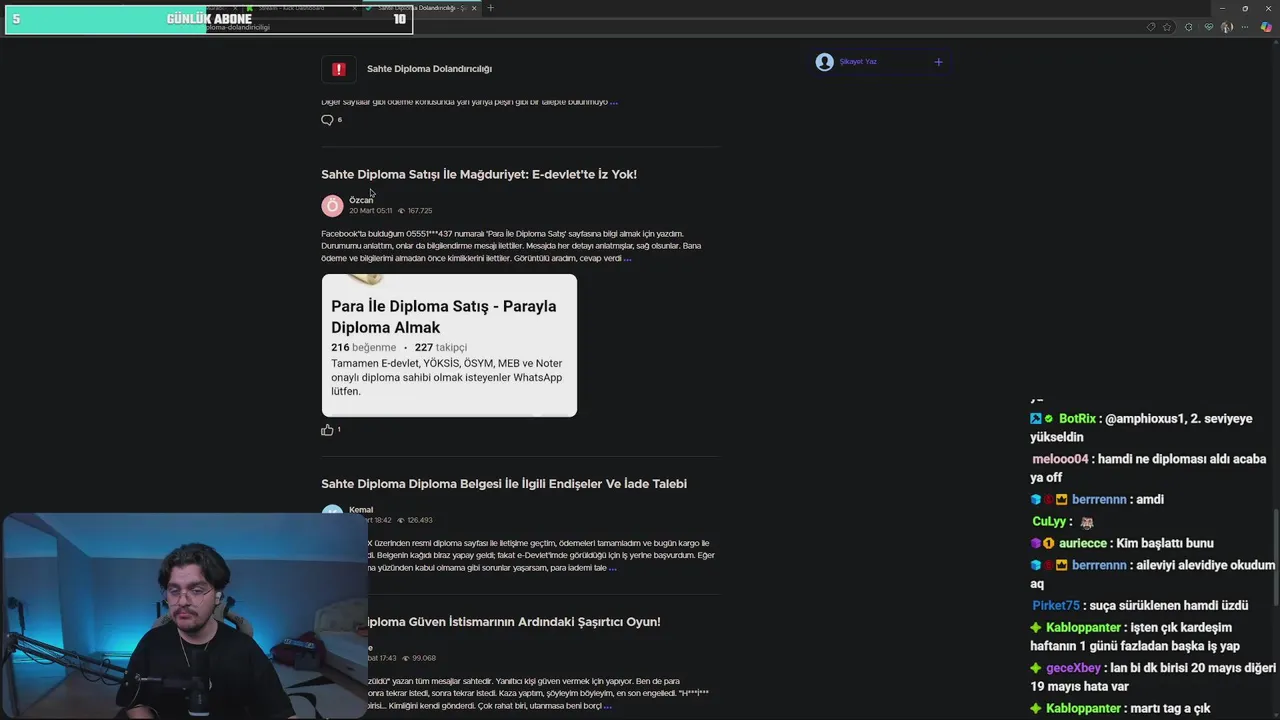
Task: Click '216 beğenme' in the image card
Action: (x=364, y=348)
